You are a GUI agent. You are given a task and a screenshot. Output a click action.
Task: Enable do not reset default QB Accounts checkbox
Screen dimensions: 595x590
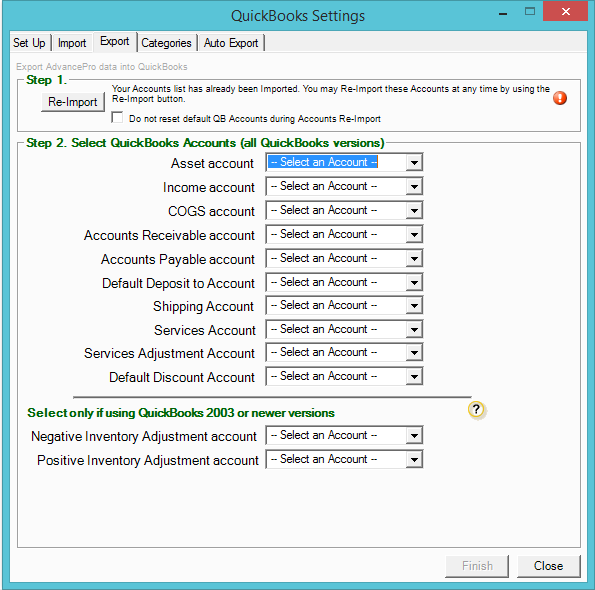[118, 118]
